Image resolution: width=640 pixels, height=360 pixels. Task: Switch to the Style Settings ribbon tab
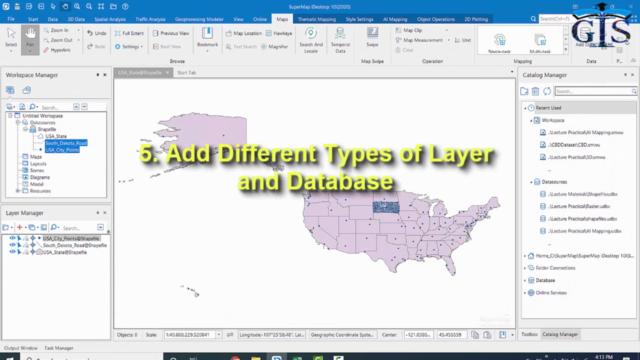[x=359, y=19]
